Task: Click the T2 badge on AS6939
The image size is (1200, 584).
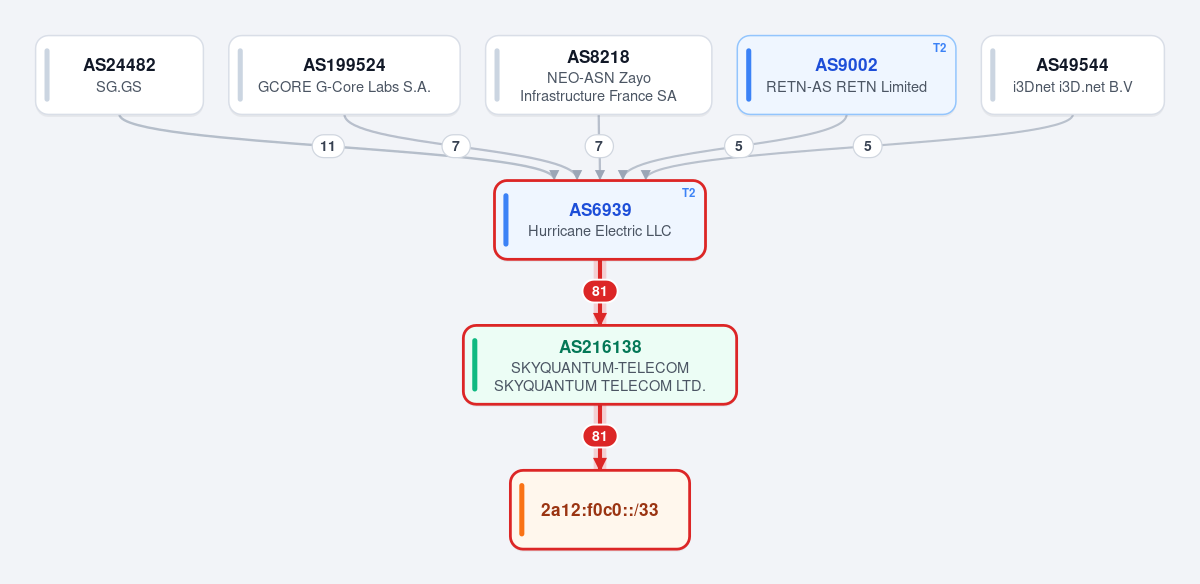Action: coord(689,193)
